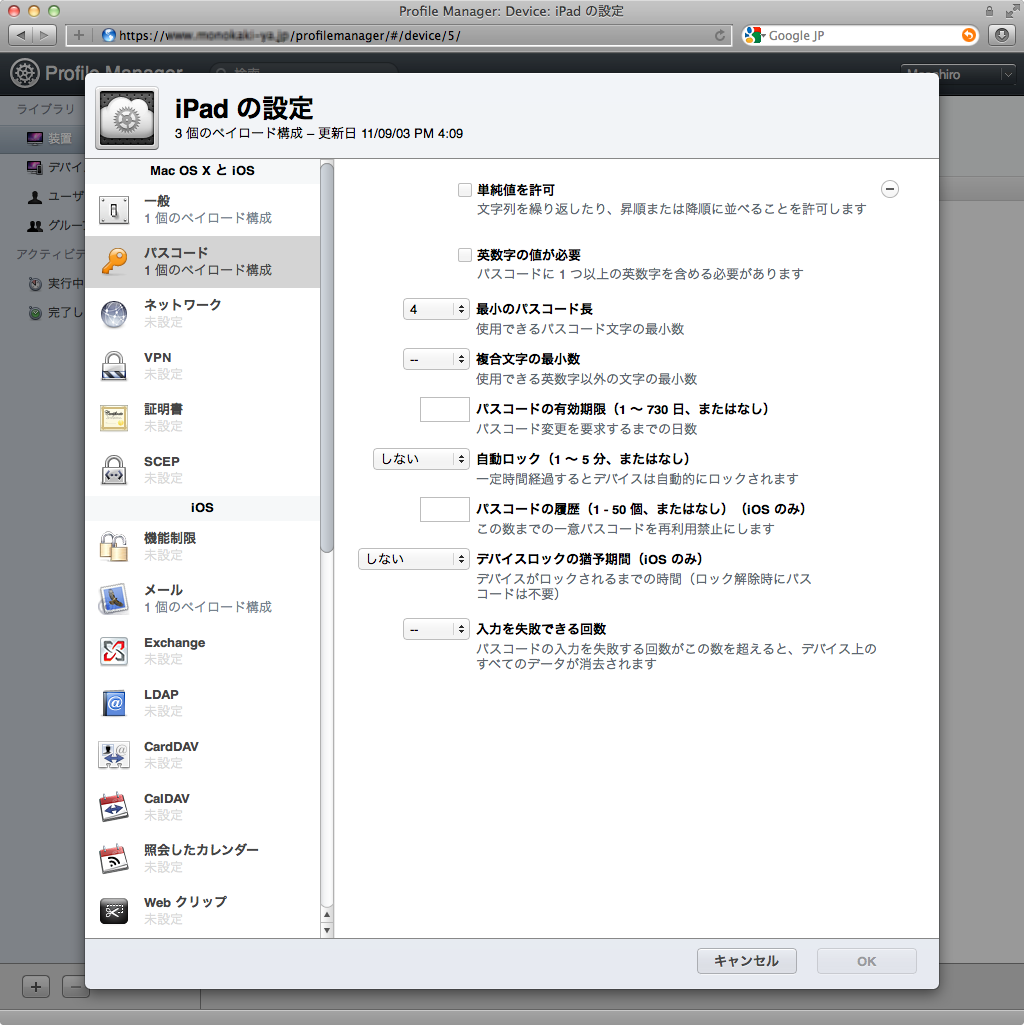Open the VPN lock icon
The height and width of the screenshot is (1025, 1024).
point(114,366)
